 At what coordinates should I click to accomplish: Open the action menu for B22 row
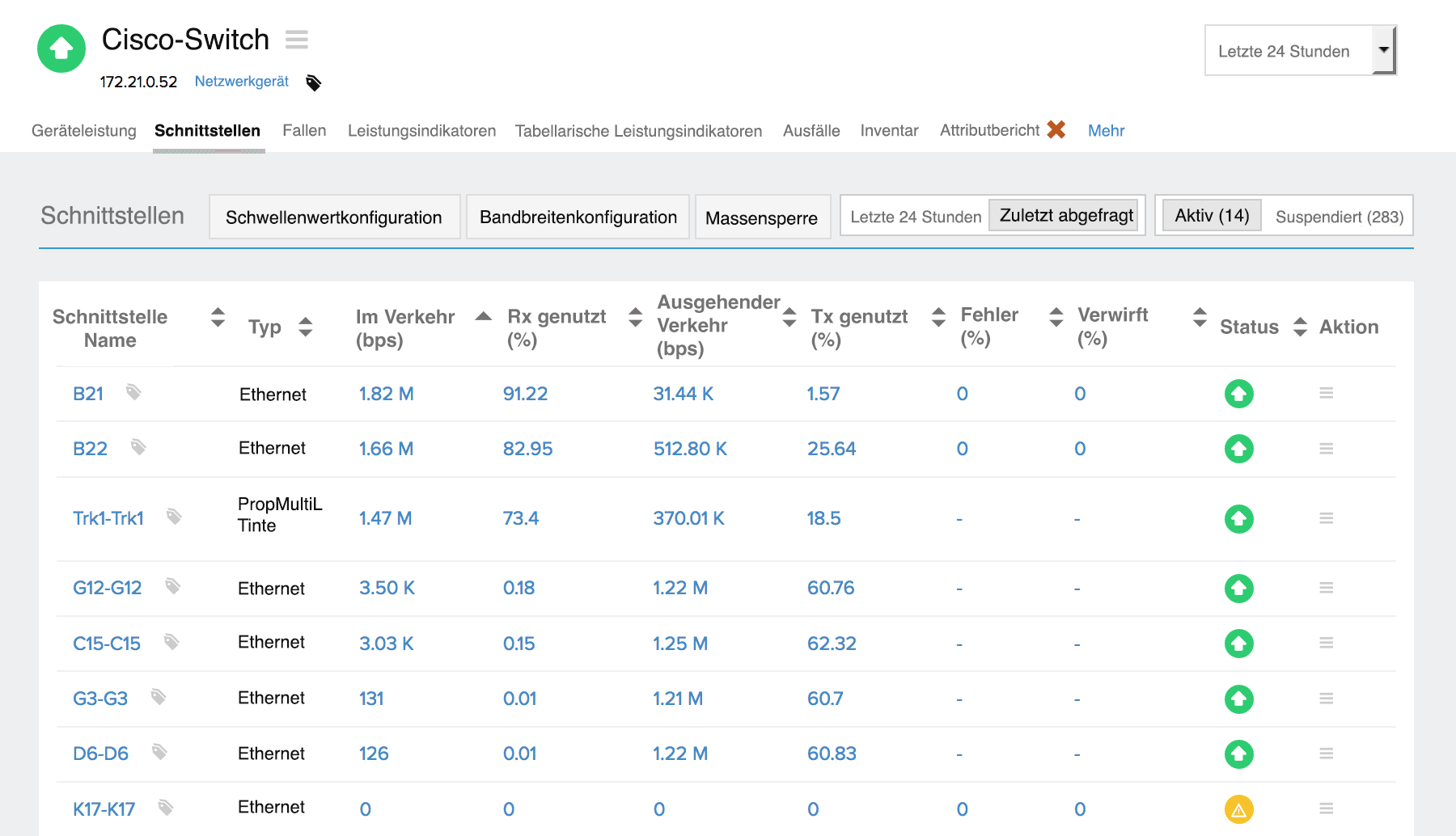pos(1326,449)
